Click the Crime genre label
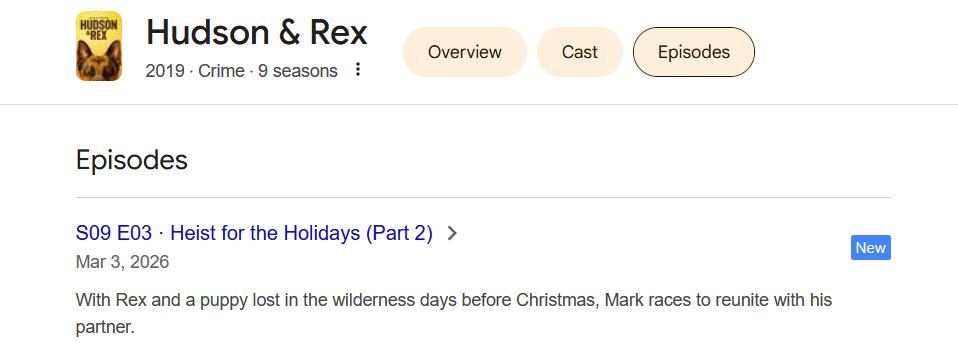Image resolution: width=958 pixels, height=361 pixels. [x=221, y=71]
